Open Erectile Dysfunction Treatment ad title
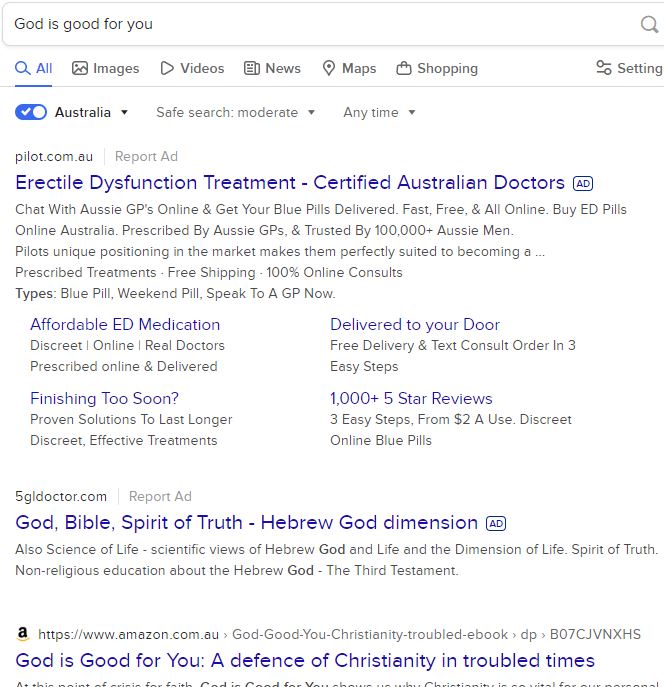The image size is (664, 687). point(290,183)
